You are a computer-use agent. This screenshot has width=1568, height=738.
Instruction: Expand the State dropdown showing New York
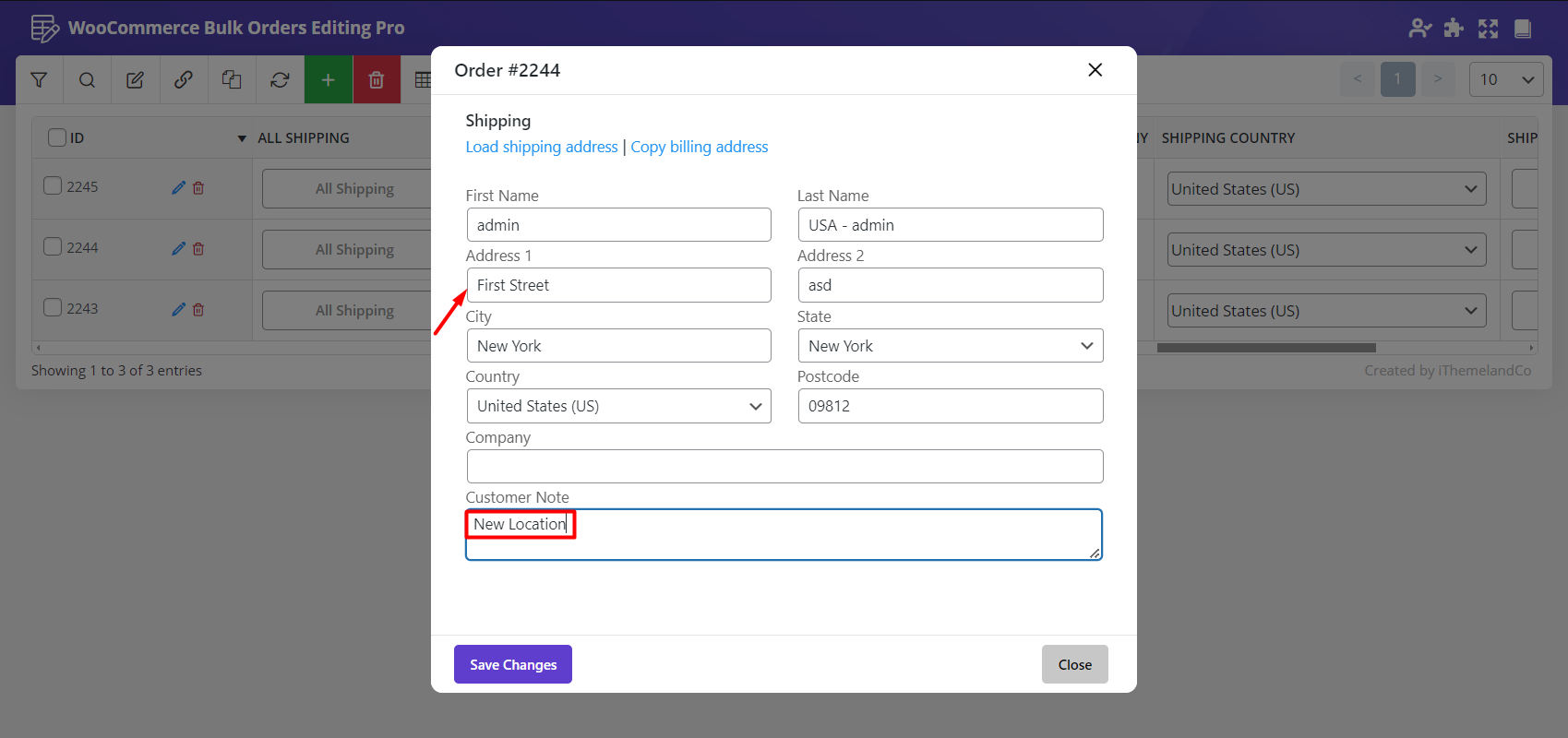(x=950, y=346)
